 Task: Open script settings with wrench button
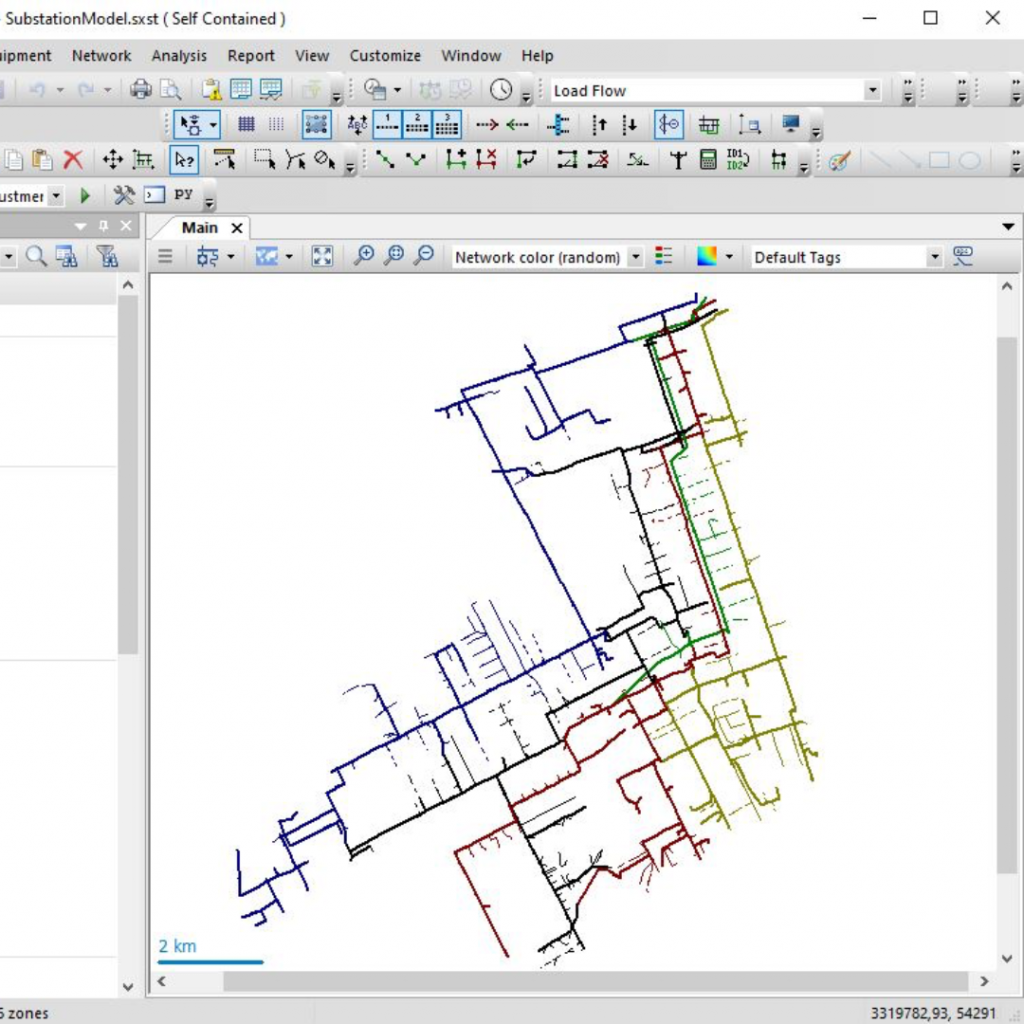(123, 195)
